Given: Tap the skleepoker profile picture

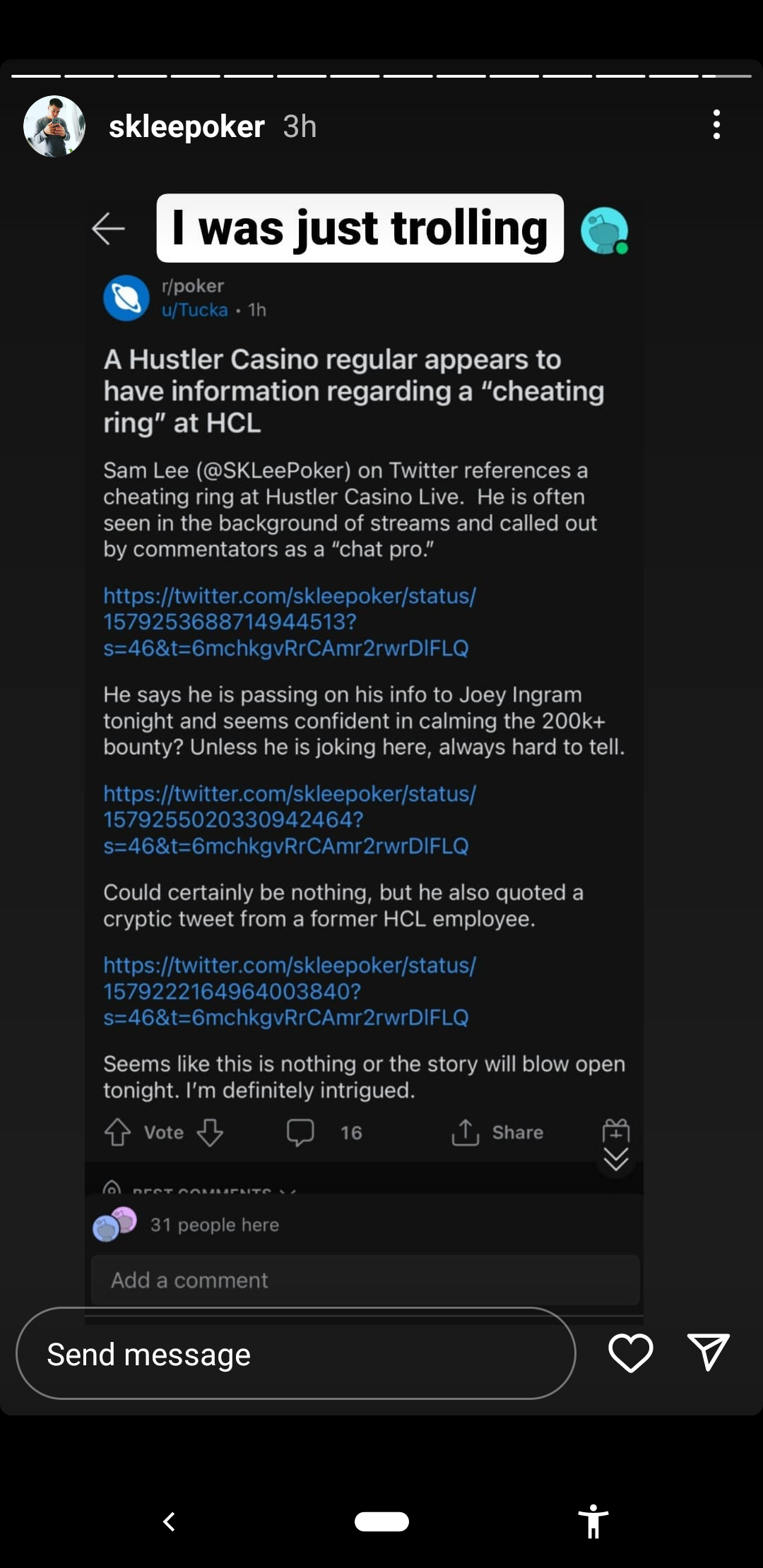Looking at the screenshot, I should click(54, 126).
